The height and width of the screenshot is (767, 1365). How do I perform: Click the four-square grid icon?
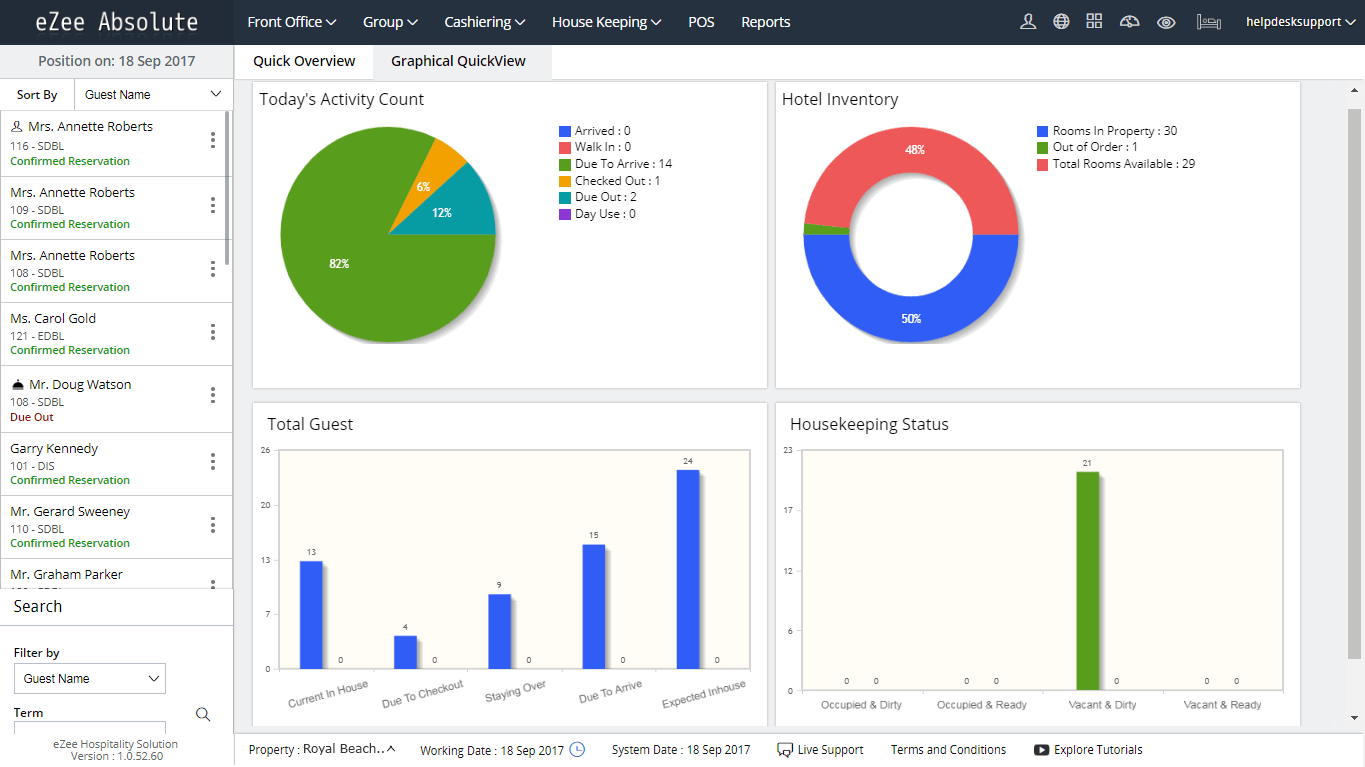pos(1094,22)
